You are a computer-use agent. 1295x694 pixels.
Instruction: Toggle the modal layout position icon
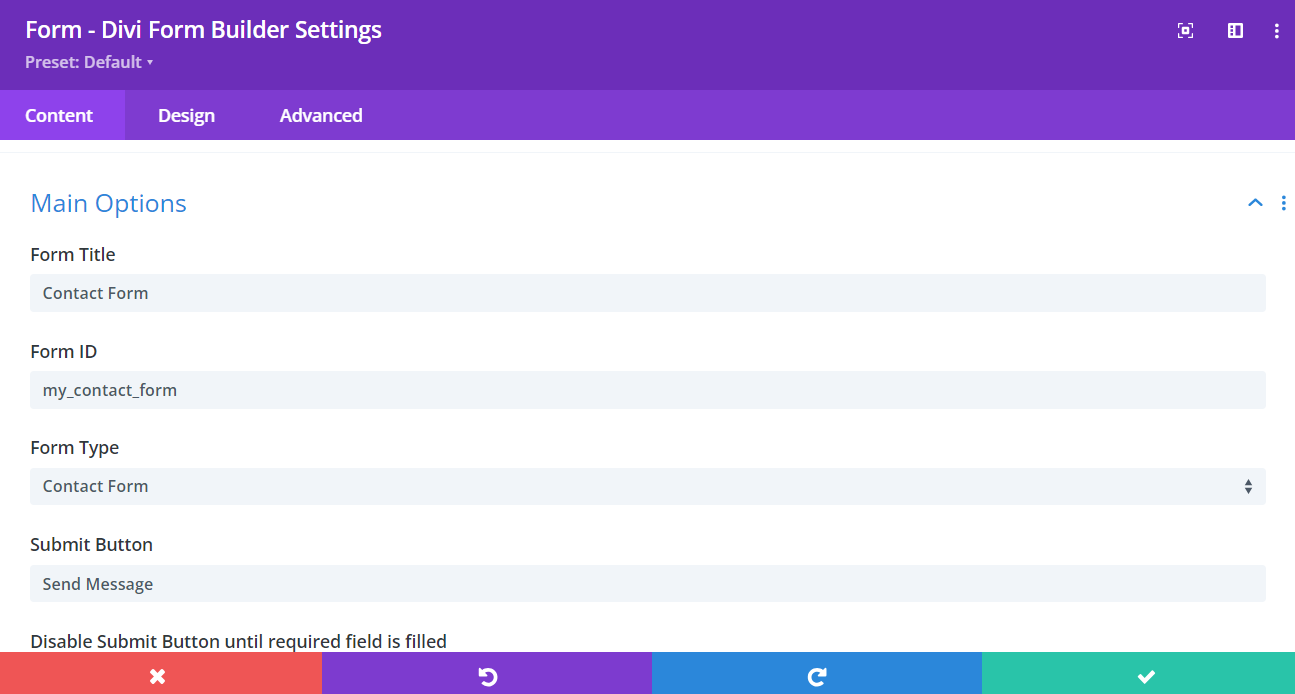pos(1235,30)
